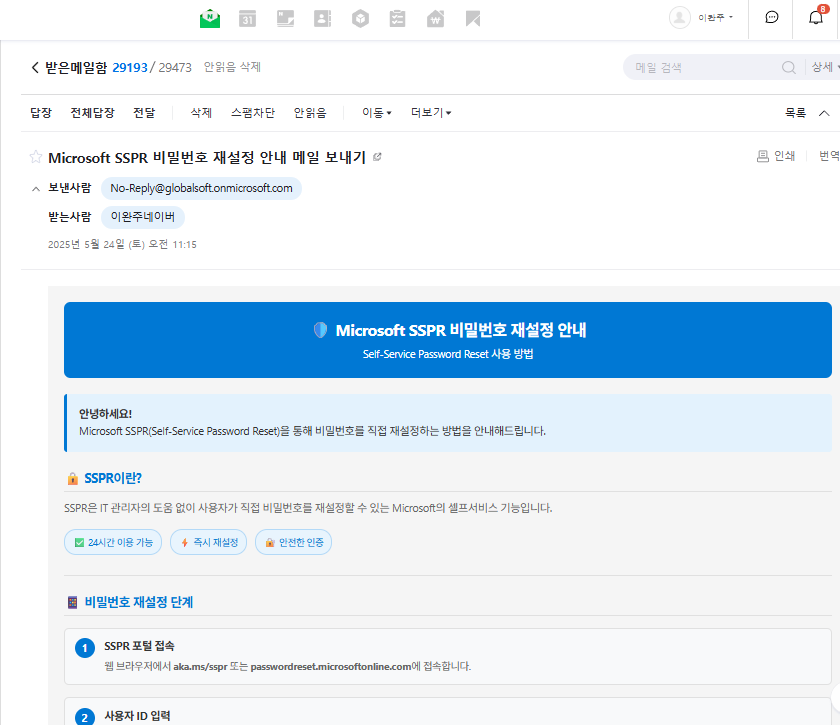Mark mail unread with toolbar 안읽음
This screenshot has width=840, height=725.
pos(310,113)
